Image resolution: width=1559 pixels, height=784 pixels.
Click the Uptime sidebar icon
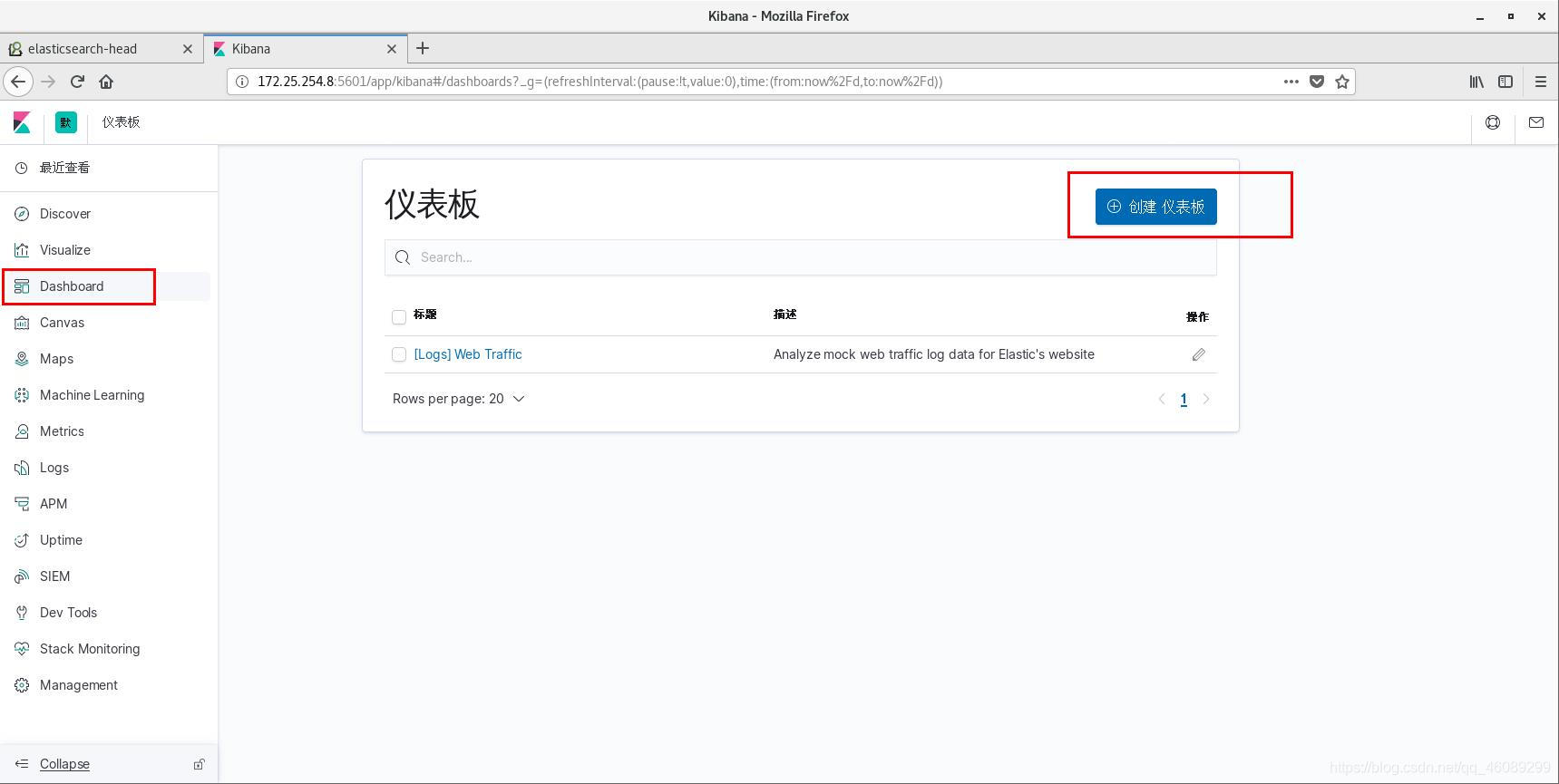22,540
